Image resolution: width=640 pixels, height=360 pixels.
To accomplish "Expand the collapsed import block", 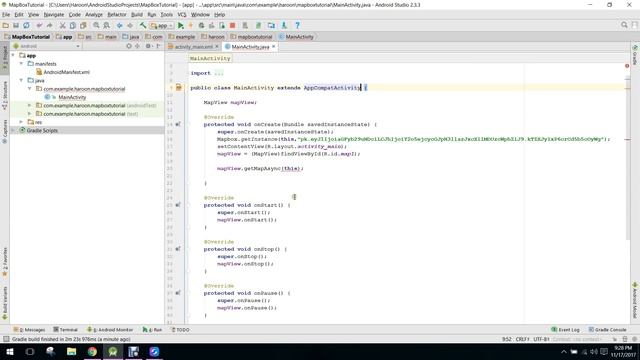I will coord(219,73).
